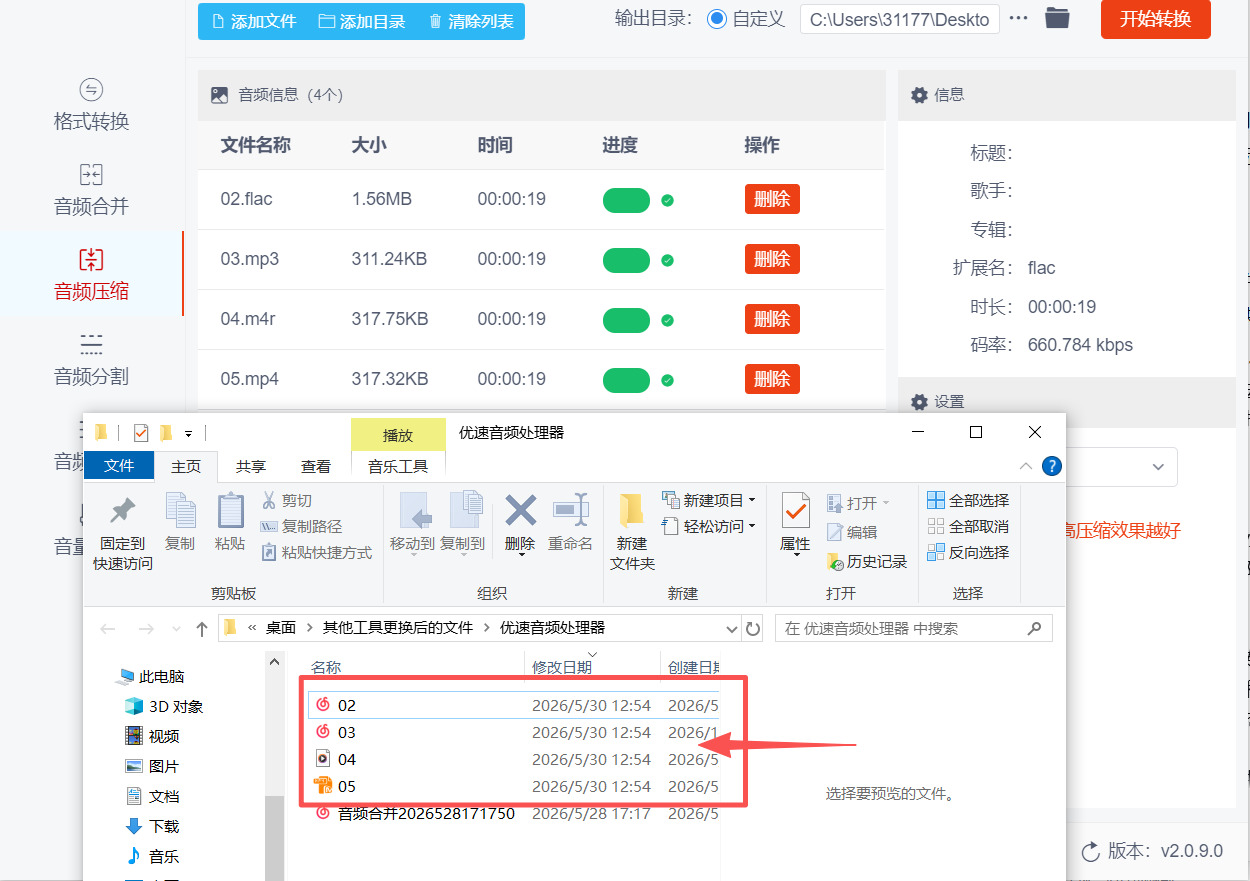Click the 剪切 scissors item
This screenshot has width=1250, height=881.
tap(287, 500)
